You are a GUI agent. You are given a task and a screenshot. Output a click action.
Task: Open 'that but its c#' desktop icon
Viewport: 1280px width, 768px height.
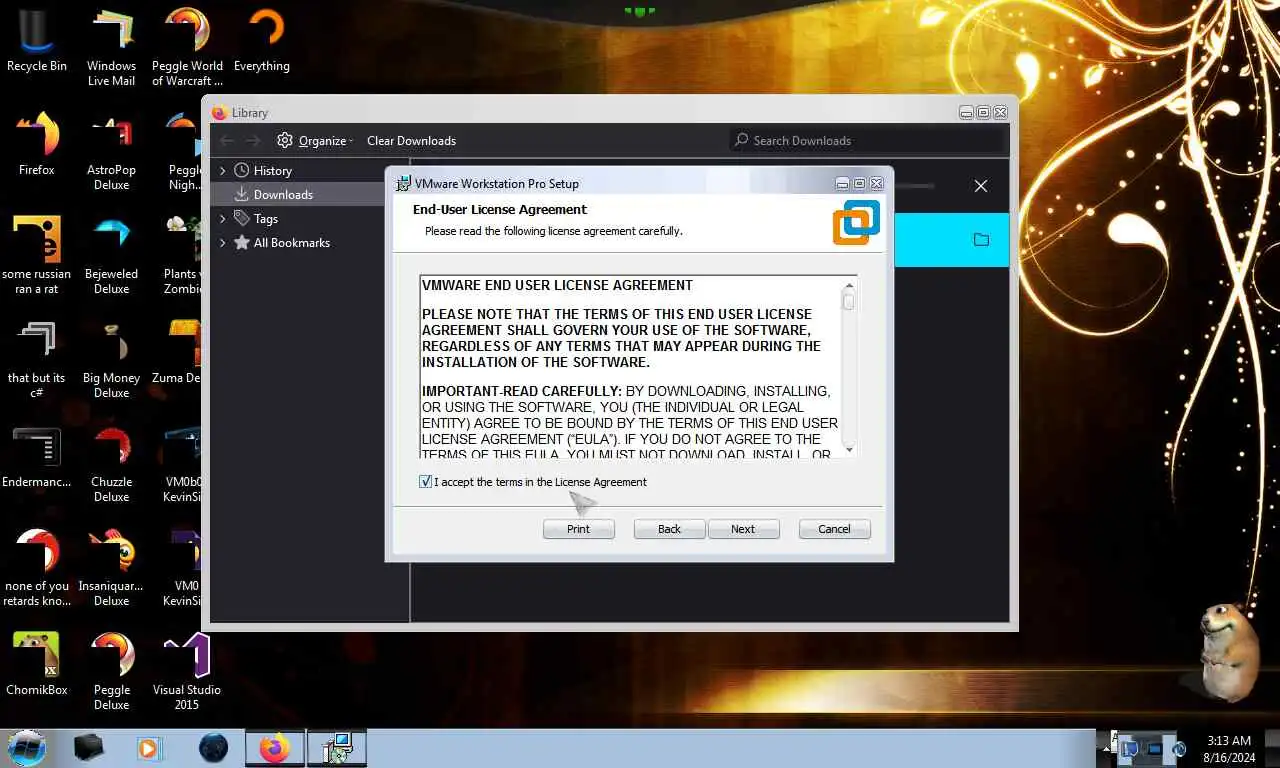(37, 359)
